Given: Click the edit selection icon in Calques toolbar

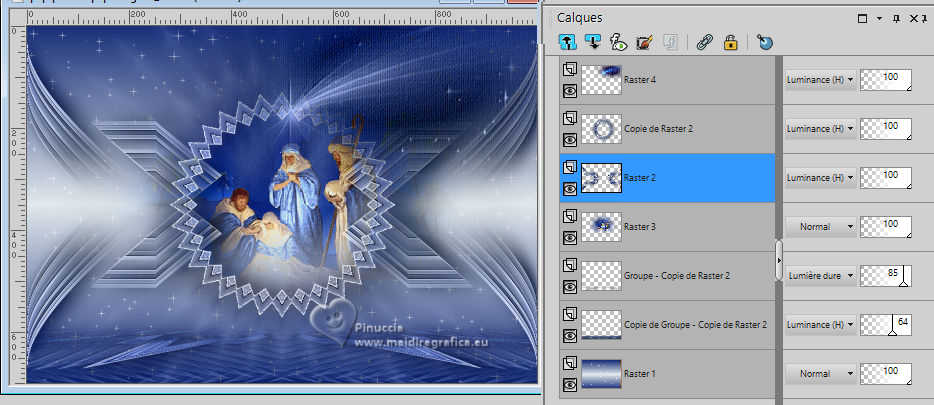Looking at the screenshot, I should [644, 42].
